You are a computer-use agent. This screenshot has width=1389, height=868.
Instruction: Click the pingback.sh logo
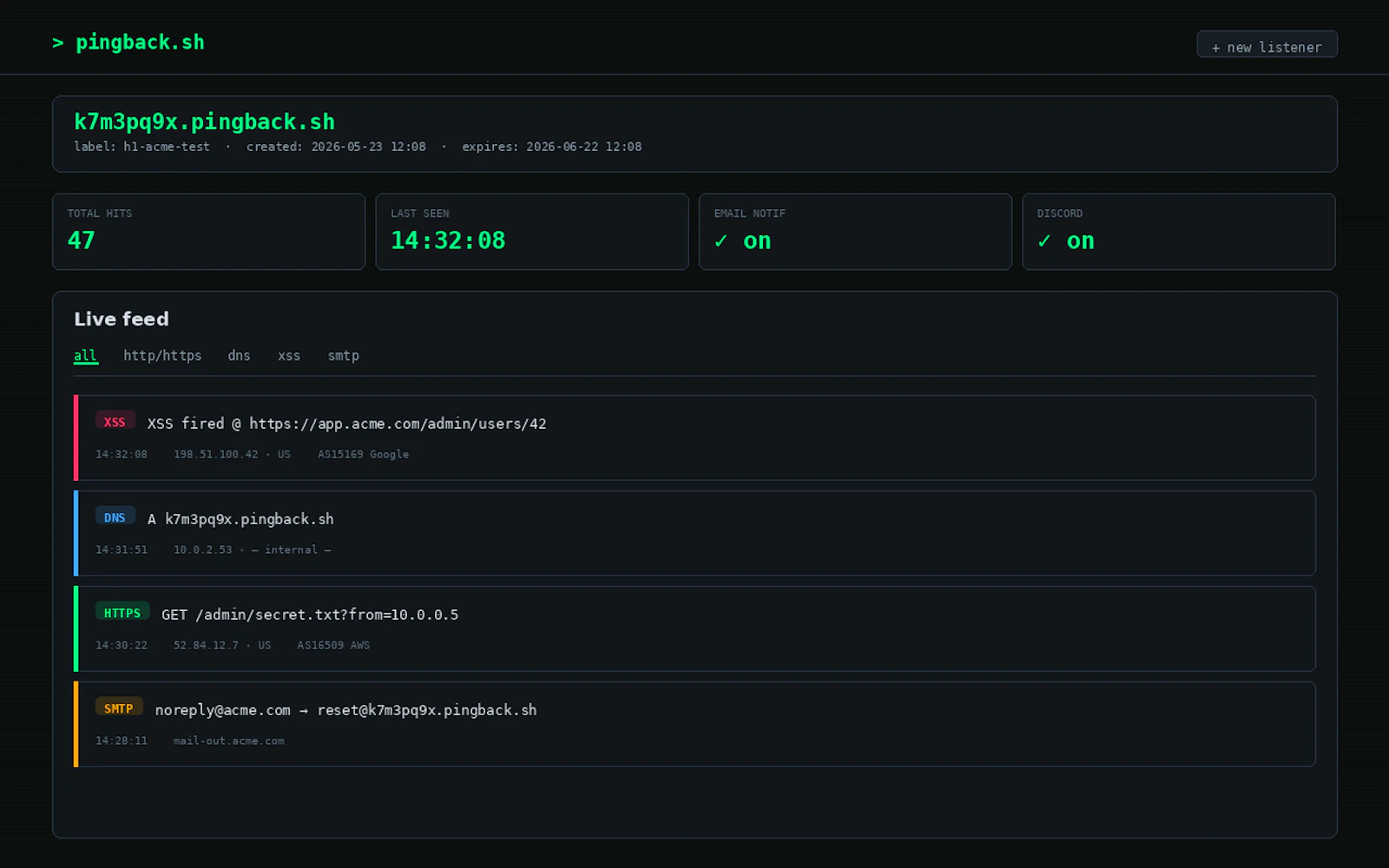click(128, 43)
